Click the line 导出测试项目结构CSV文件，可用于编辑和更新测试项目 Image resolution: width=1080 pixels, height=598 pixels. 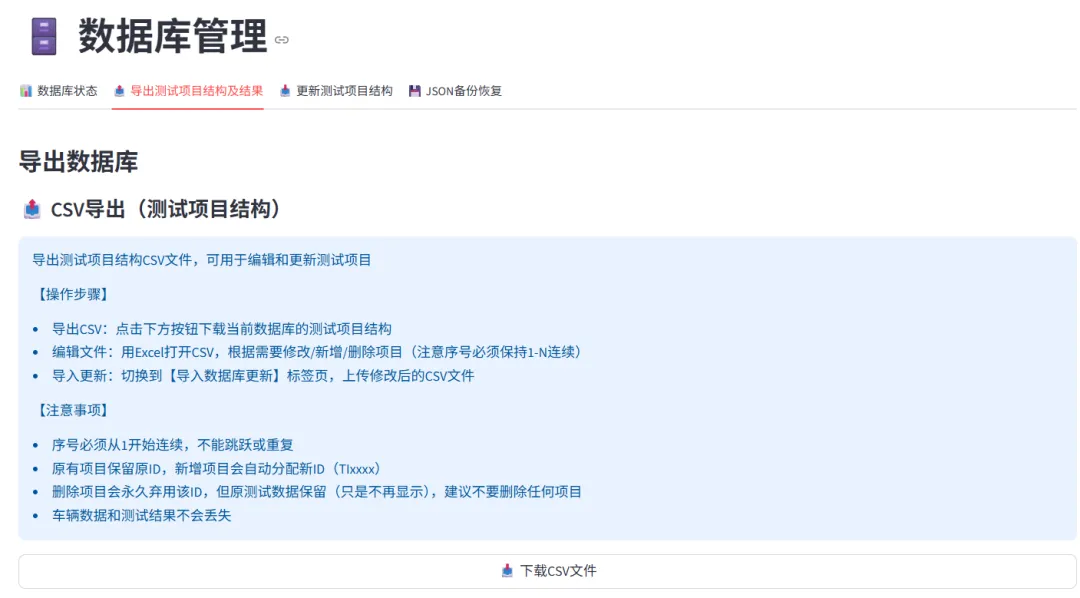click(x=202, y=260)
